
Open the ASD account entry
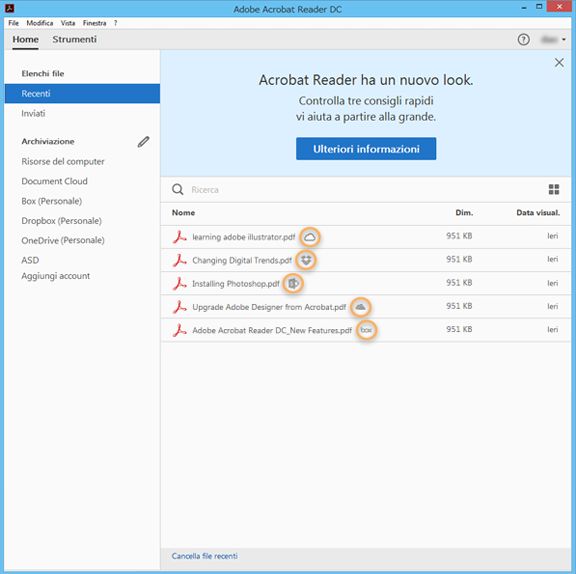coord(30,260)
